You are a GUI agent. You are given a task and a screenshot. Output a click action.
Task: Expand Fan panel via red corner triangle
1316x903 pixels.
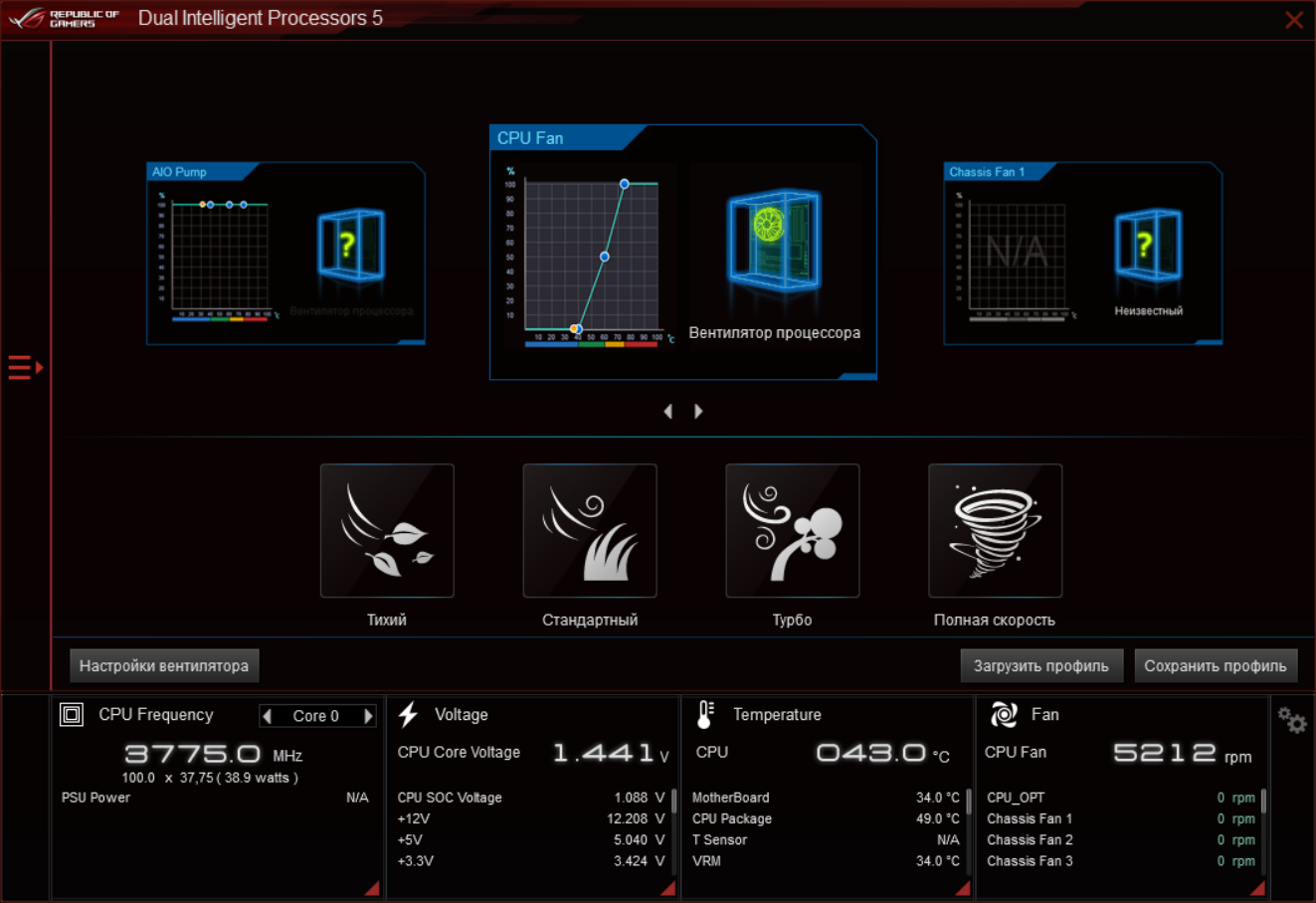[x=1258, y=888]
